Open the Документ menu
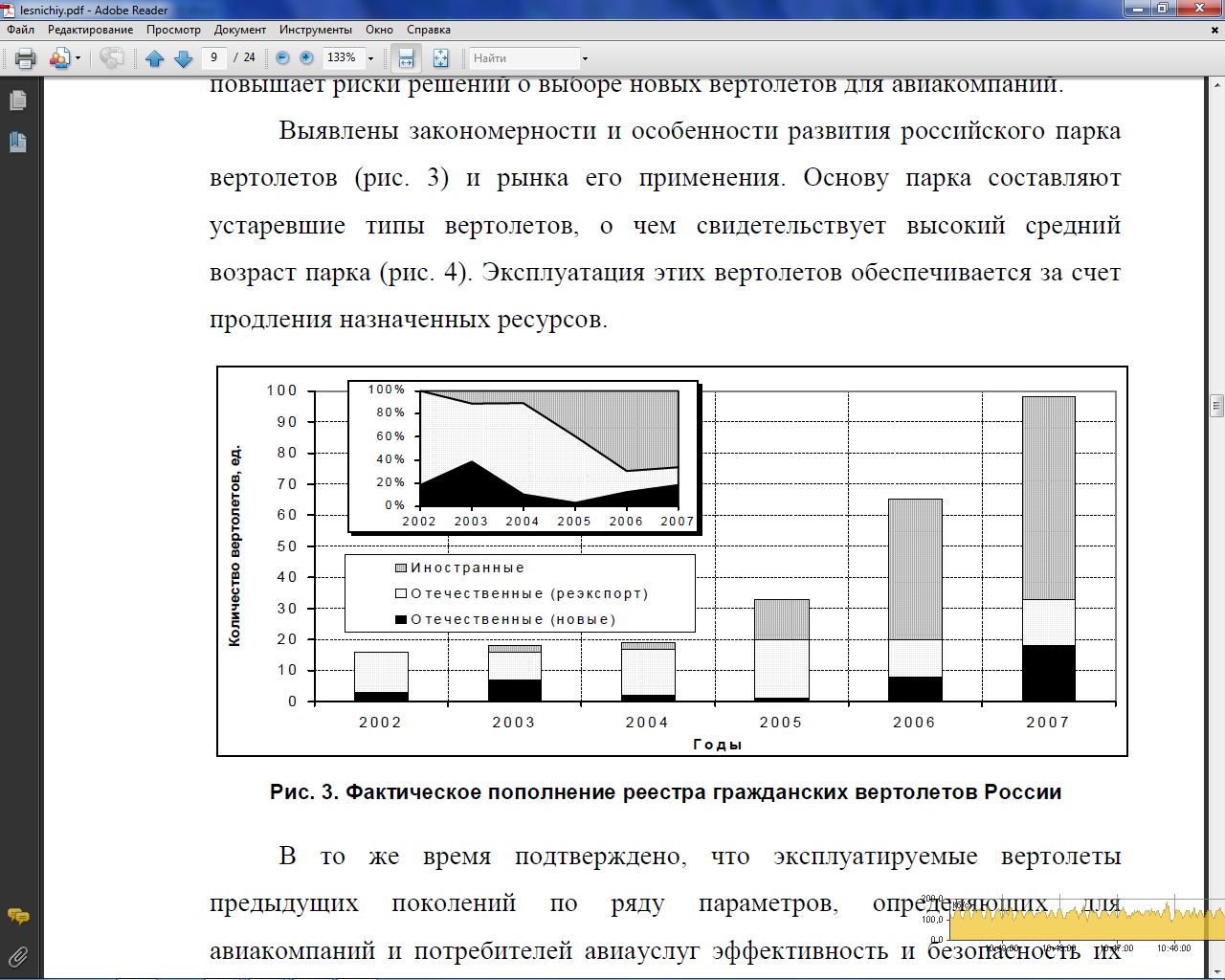1225x980 pixels. (240, 30)
